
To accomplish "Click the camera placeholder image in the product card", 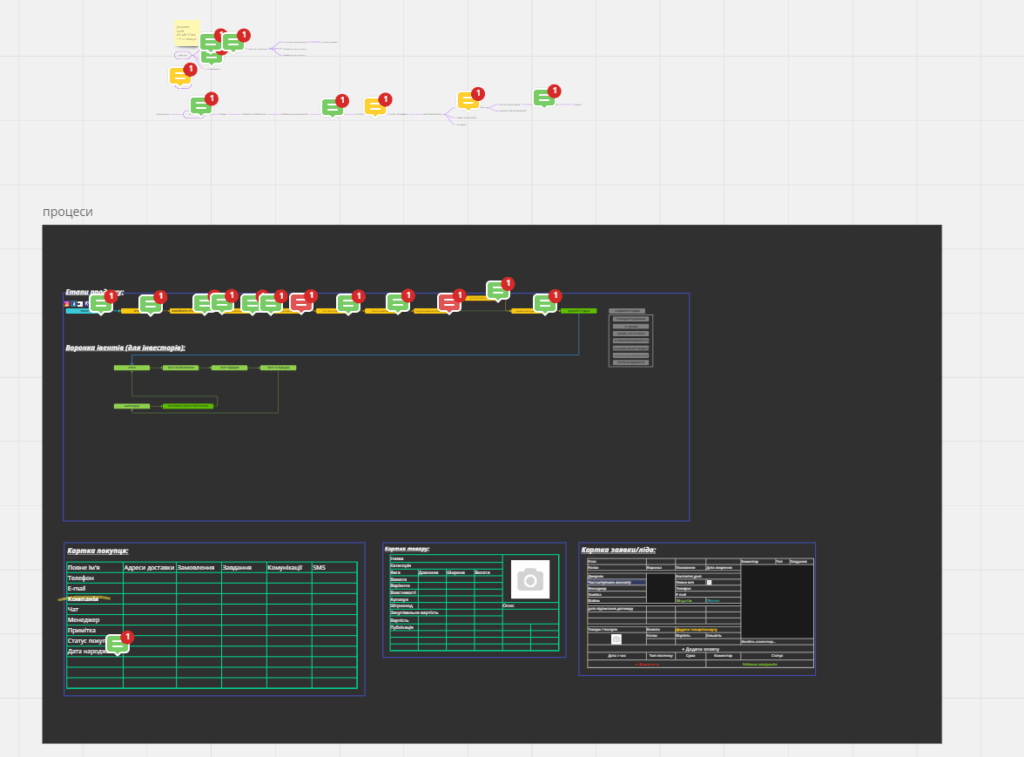I will click(530, 579).
